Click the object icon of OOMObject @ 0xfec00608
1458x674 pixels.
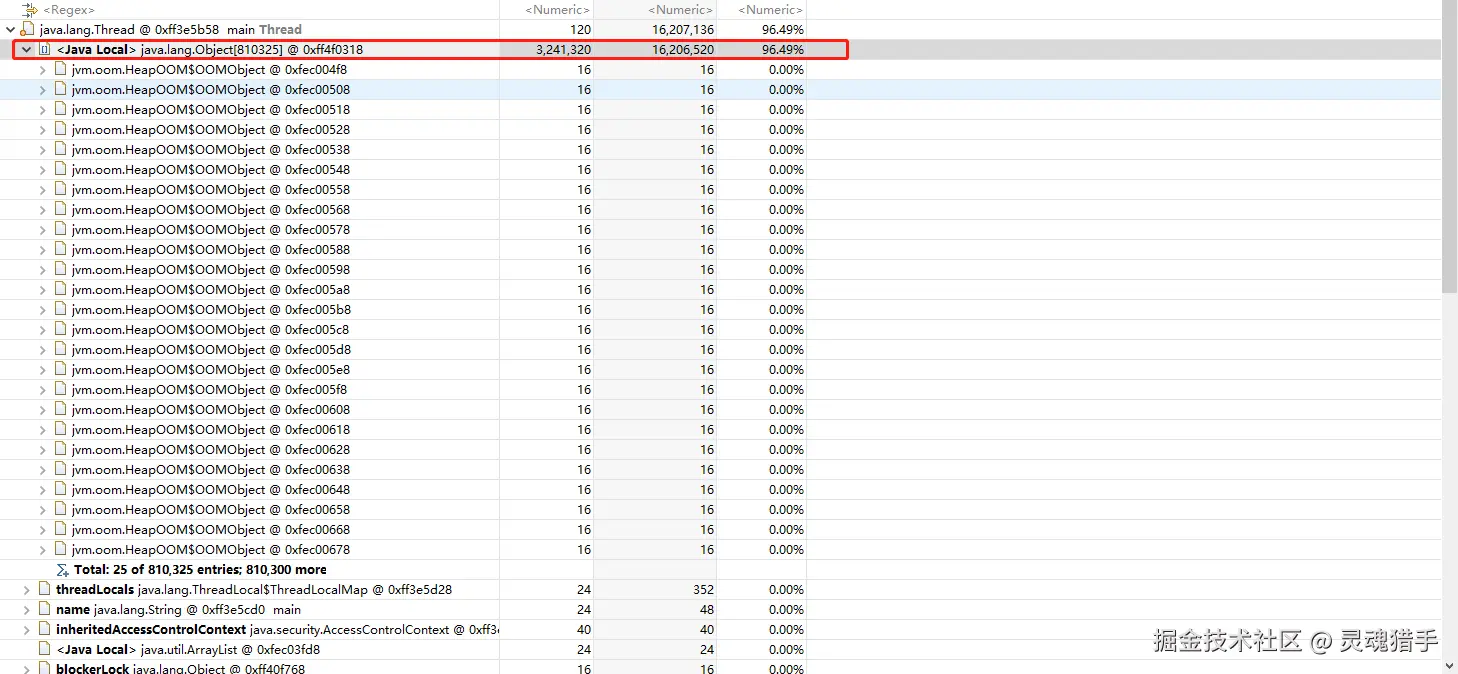point(60,410)
